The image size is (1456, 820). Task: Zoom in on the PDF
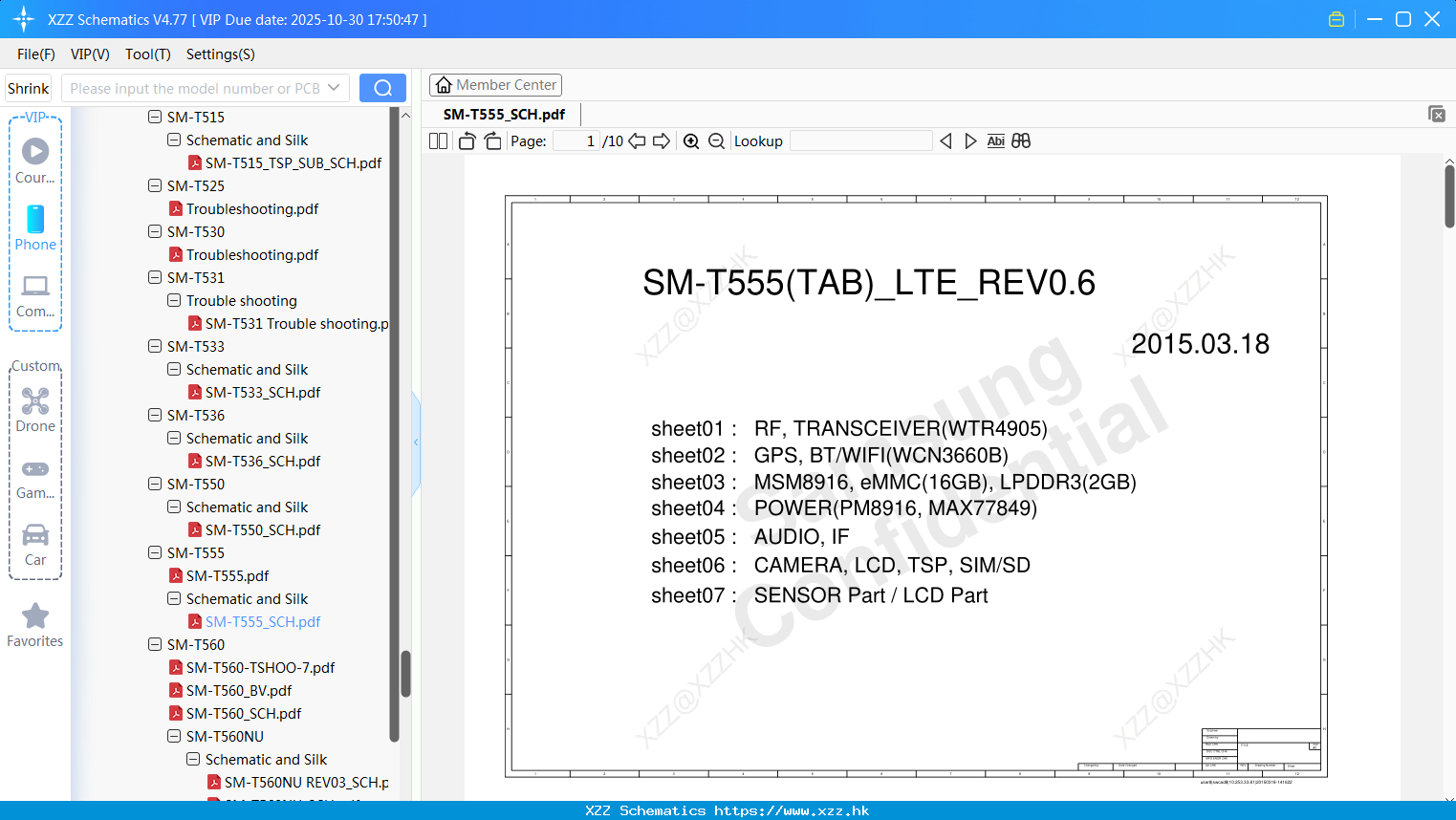(x=691, y=140)
